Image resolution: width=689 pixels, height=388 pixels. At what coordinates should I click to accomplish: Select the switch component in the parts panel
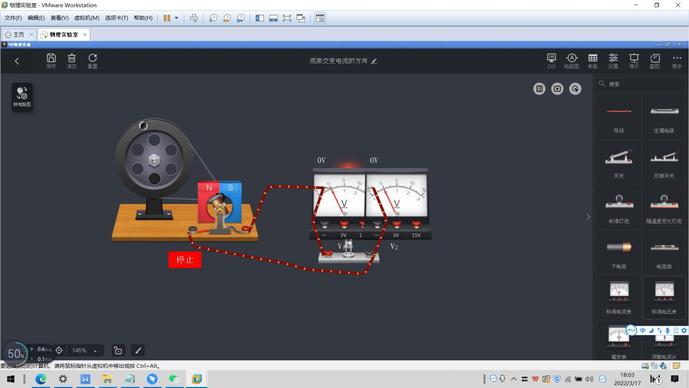[619, 163]
